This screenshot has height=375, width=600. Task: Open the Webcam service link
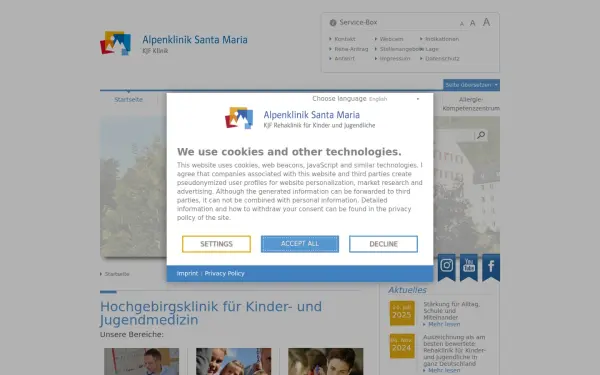pos(391,39)
